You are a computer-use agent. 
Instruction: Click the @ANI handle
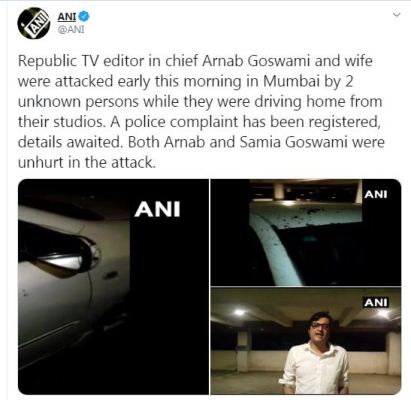[71, 30]
